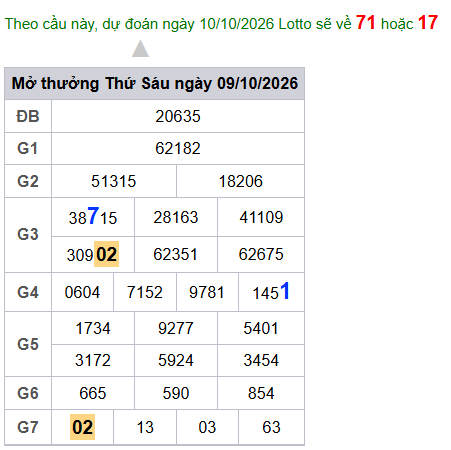Click G3 number 30902 with highlighted 02
The width and height of the screenshot is (451, 450).
pyautogui.click(x=93, y=254)
